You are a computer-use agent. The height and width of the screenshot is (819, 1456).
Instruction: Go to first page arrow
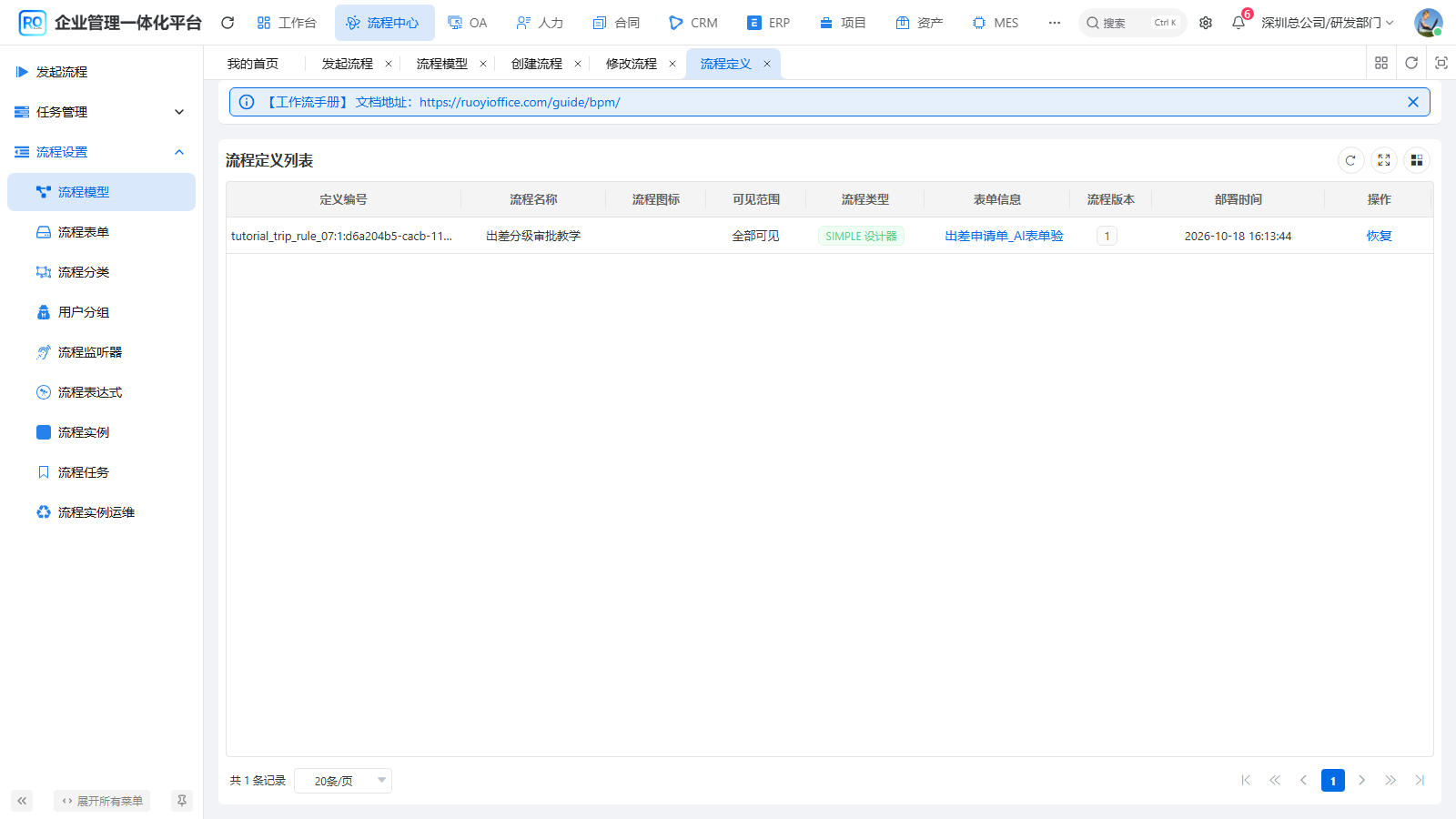1246,780
